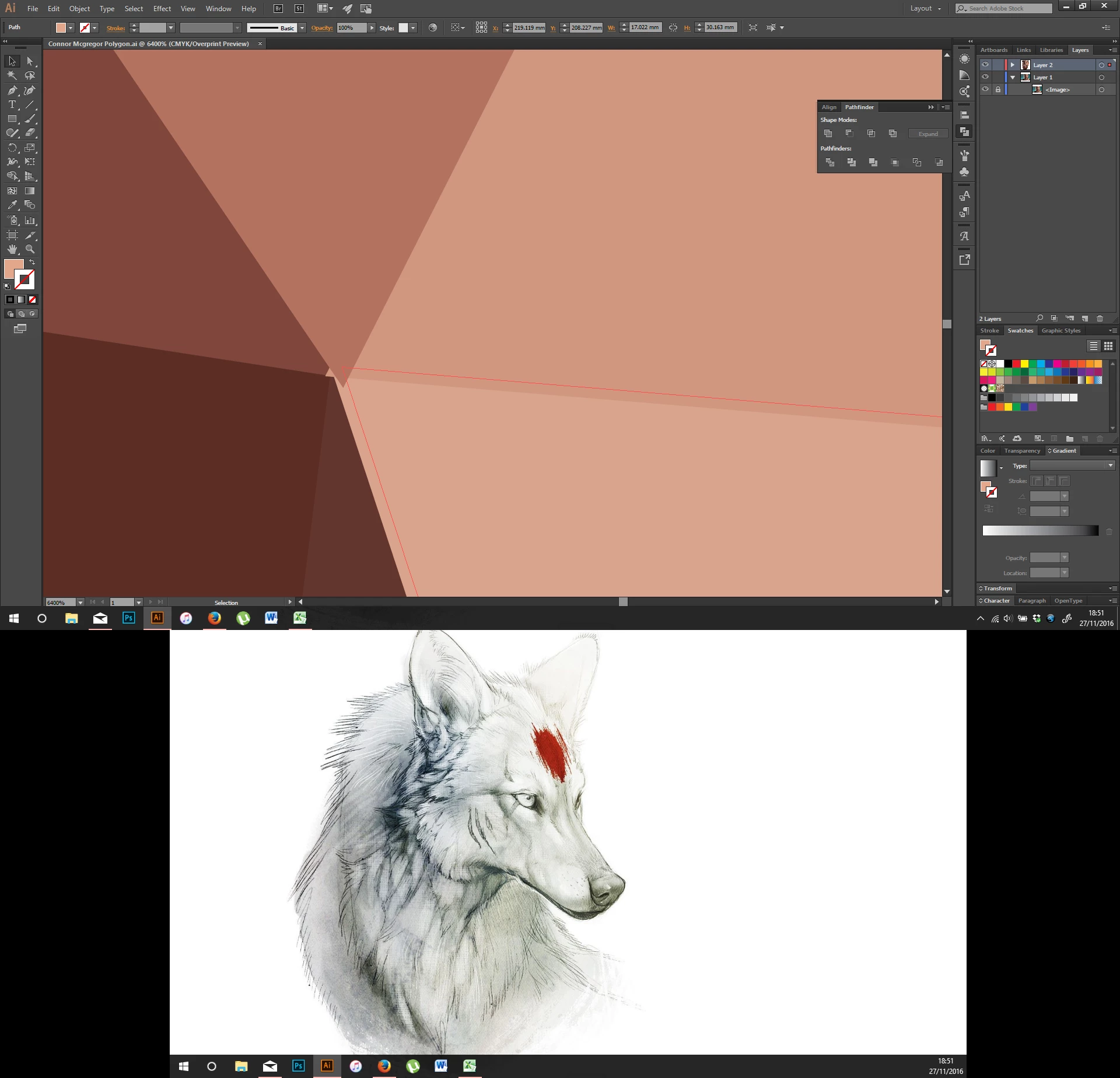Click the Expand button in Pathfinder
The height and width of the screenshot is (1078, 1120).
tap(928, 134)
